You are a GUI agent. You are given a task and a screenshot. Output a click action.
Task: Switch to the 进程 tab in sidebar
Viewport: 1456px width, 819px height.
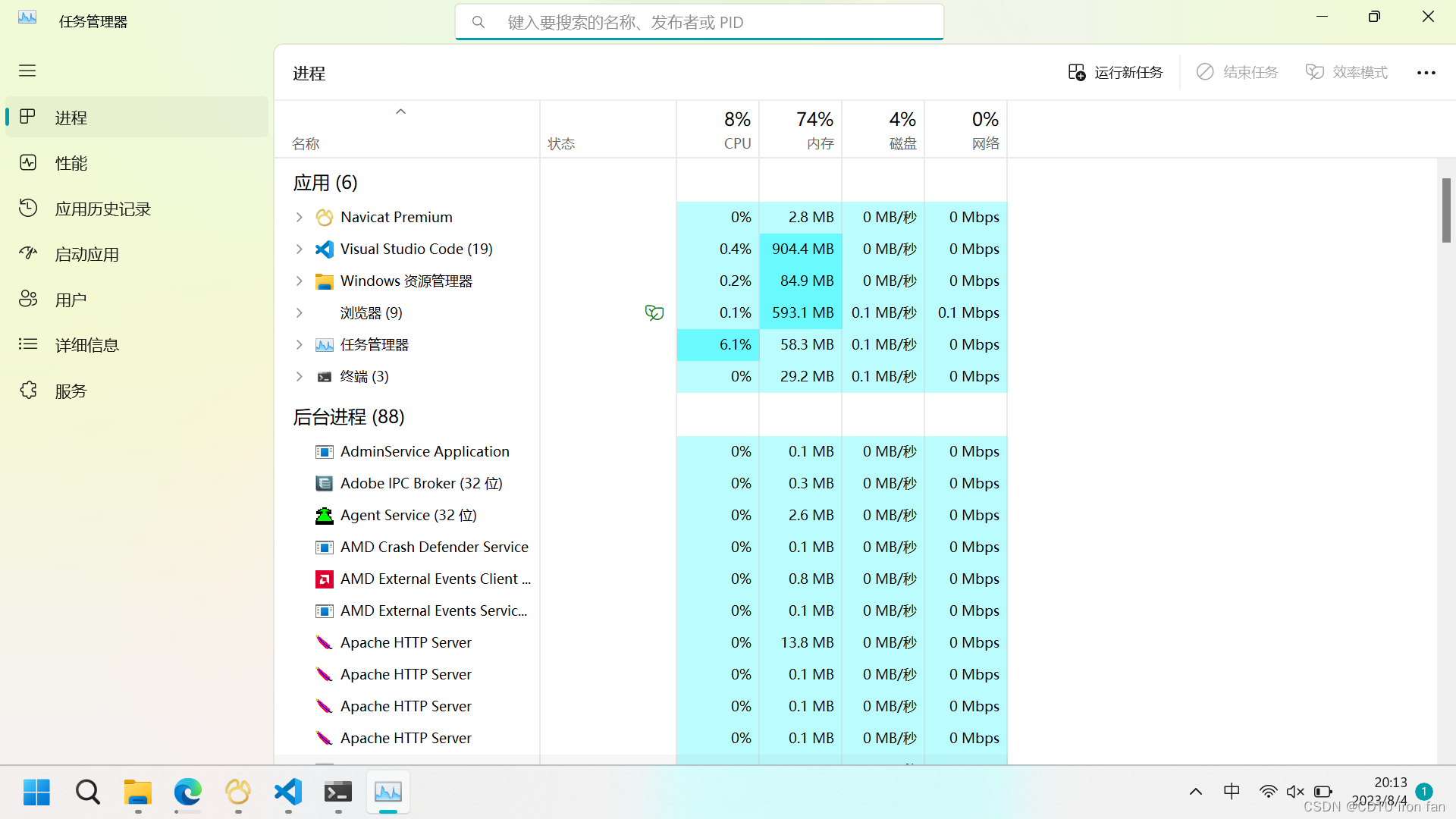click(137, 118)
